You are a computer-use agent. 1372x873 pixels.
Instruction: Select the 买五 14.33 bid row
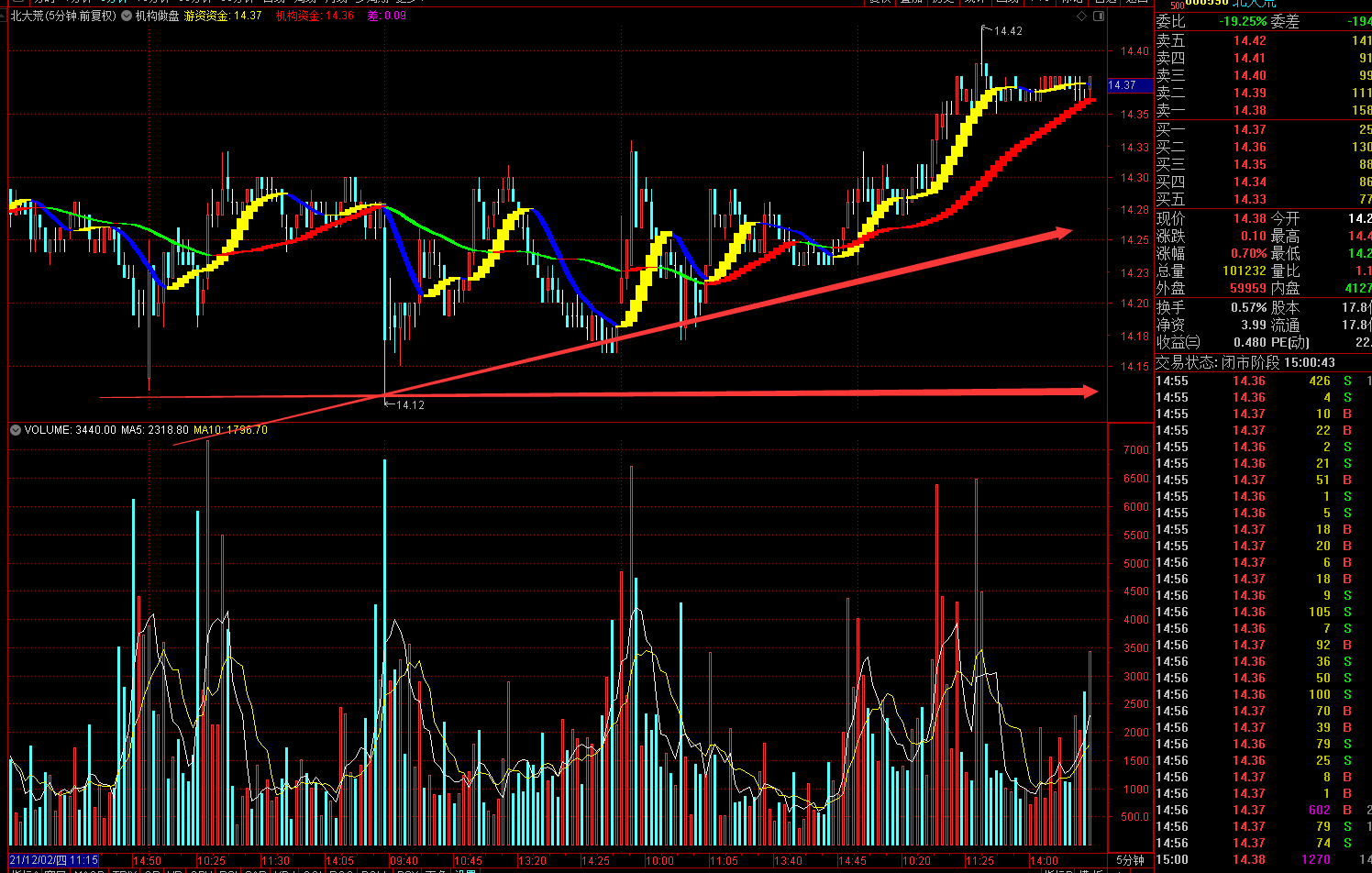point(1264,199)
